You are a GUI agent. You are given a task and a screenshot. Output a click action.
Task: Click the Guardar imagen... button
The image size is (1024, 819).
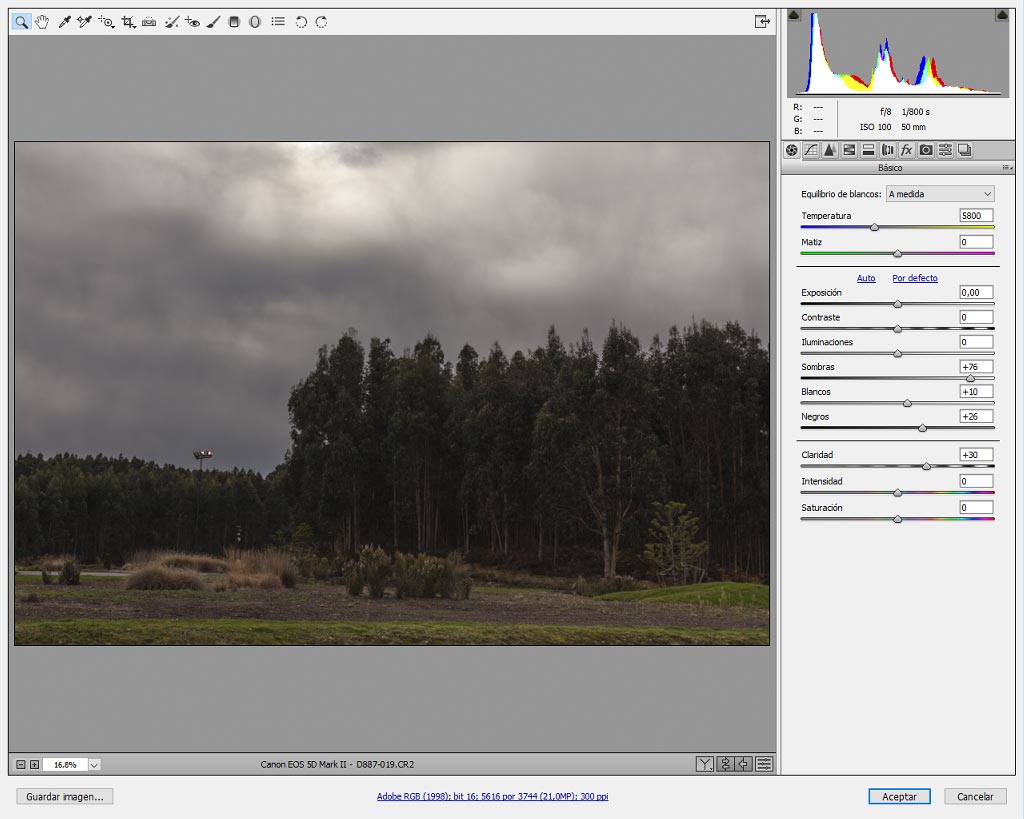coord(65,797)
